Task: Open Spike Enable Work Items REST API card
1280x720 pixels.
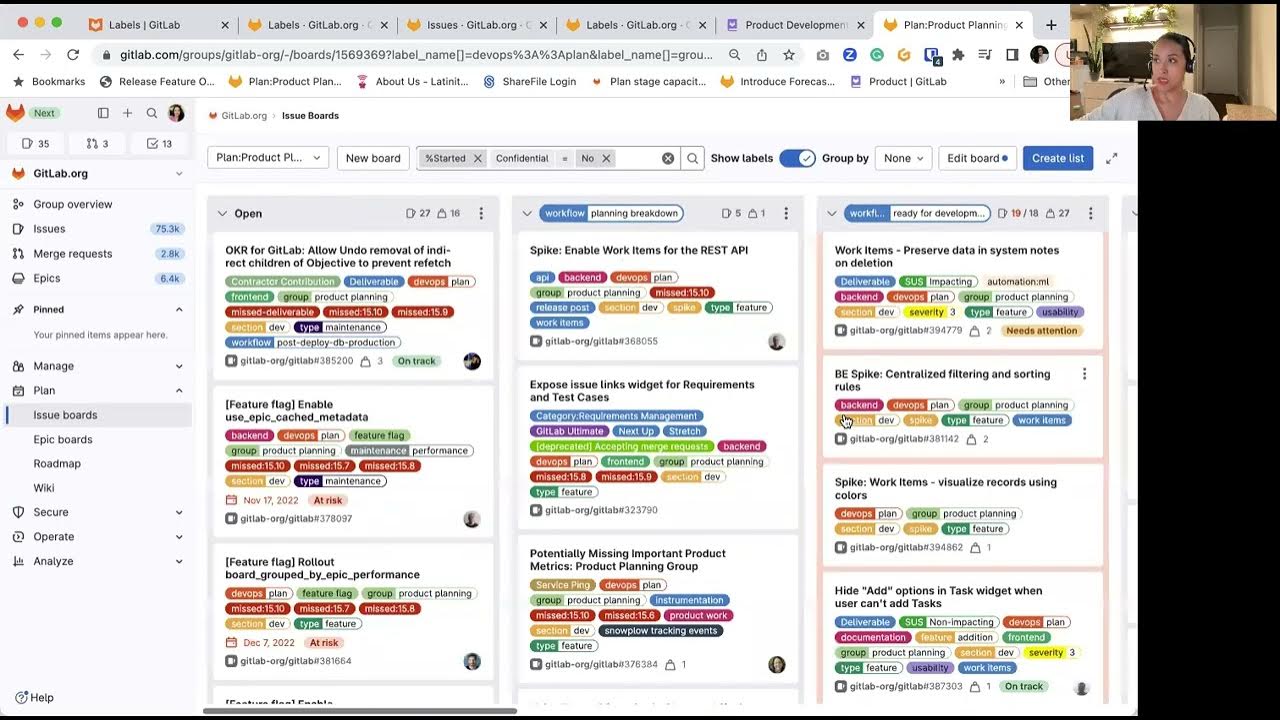Action: pyautogui.click(x=639, y=250)
